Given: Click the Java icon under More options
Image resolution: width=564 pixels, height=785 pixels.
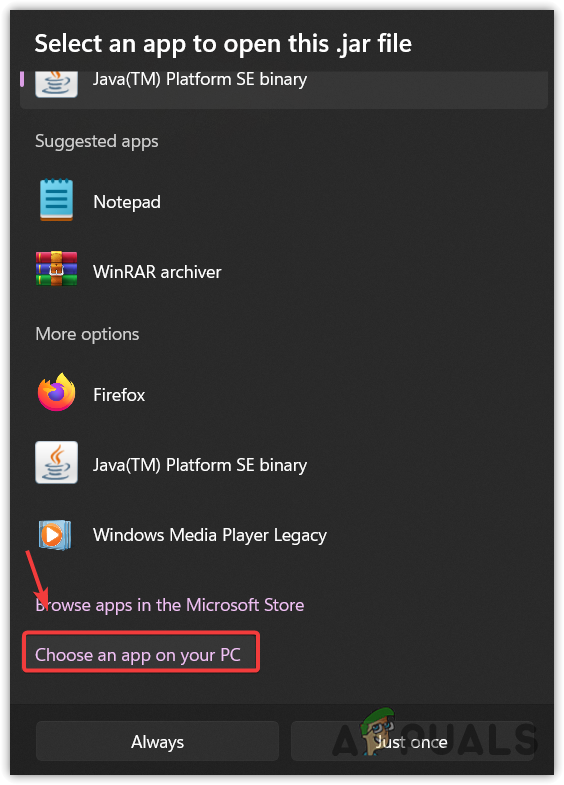Looking at the screenshot, I should (57, 462).
